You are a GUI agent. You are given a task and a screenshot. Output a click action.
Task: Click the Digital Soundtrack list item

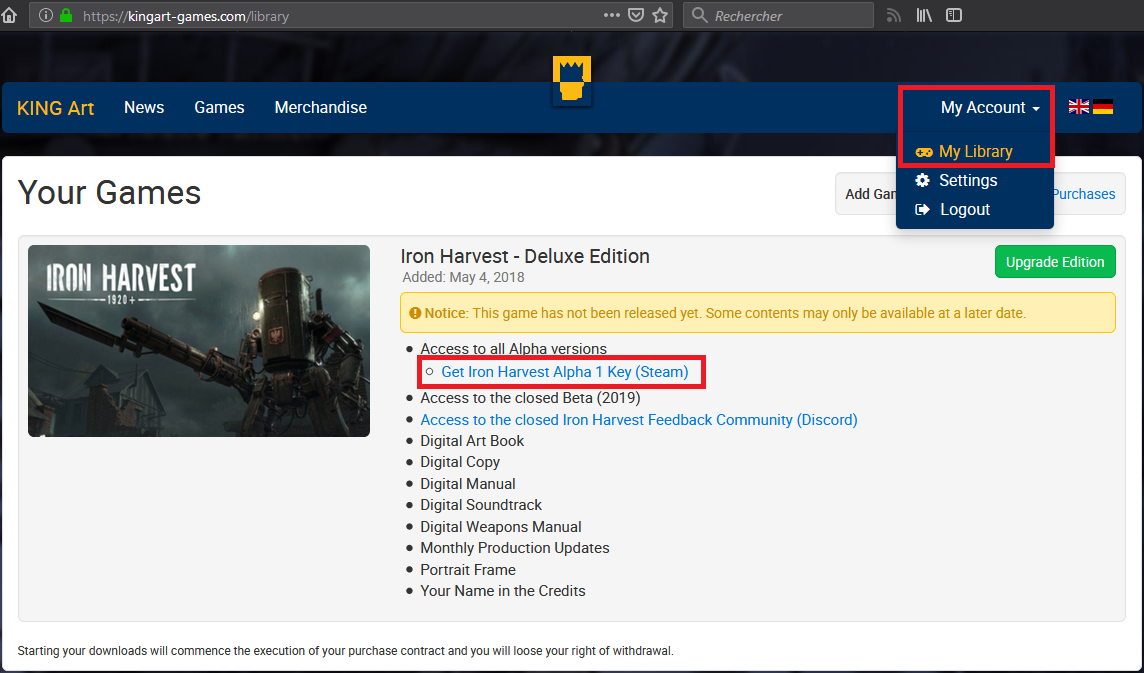coord(481,505)
